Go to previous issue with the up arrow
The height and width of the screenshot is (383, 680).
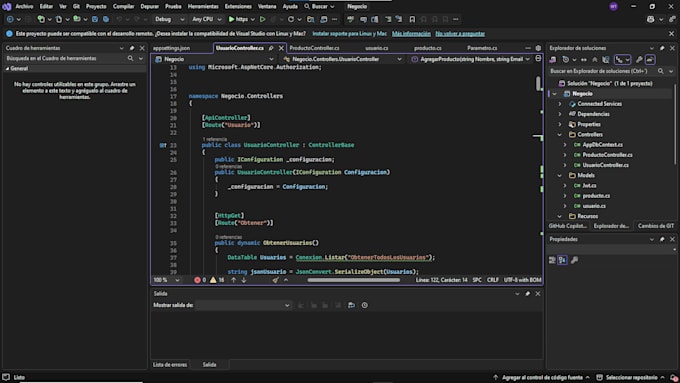click(233, 280)
